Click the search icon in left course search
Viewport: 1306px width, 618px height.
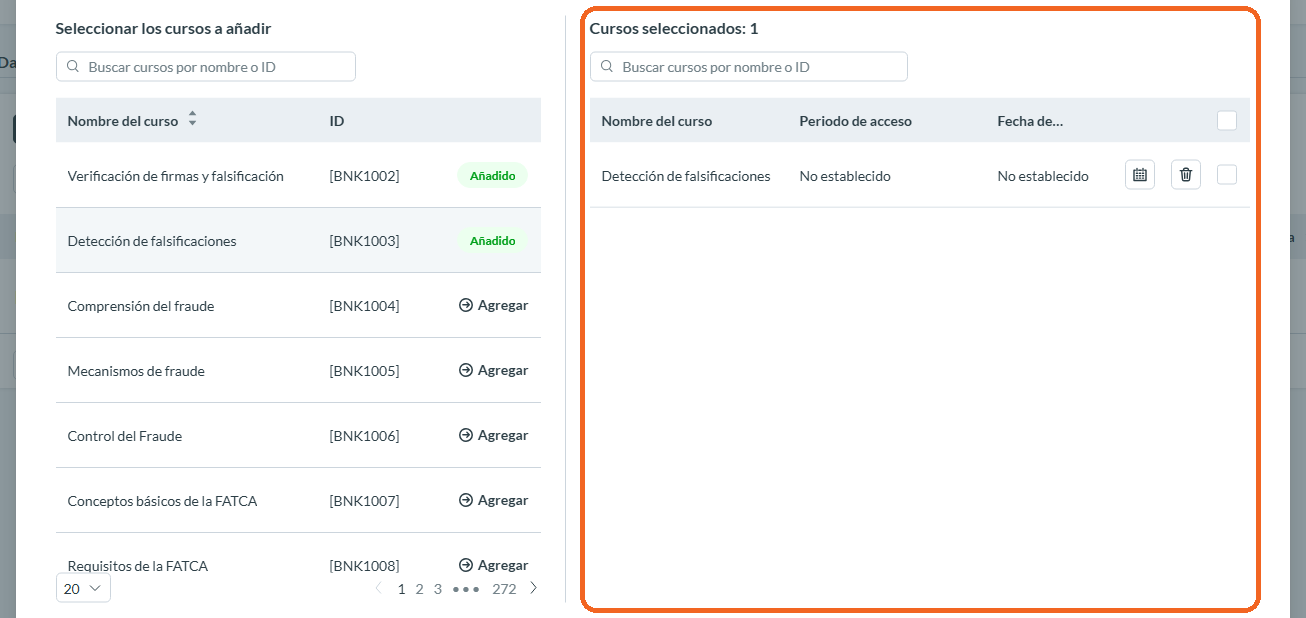[x=73, y=67]
